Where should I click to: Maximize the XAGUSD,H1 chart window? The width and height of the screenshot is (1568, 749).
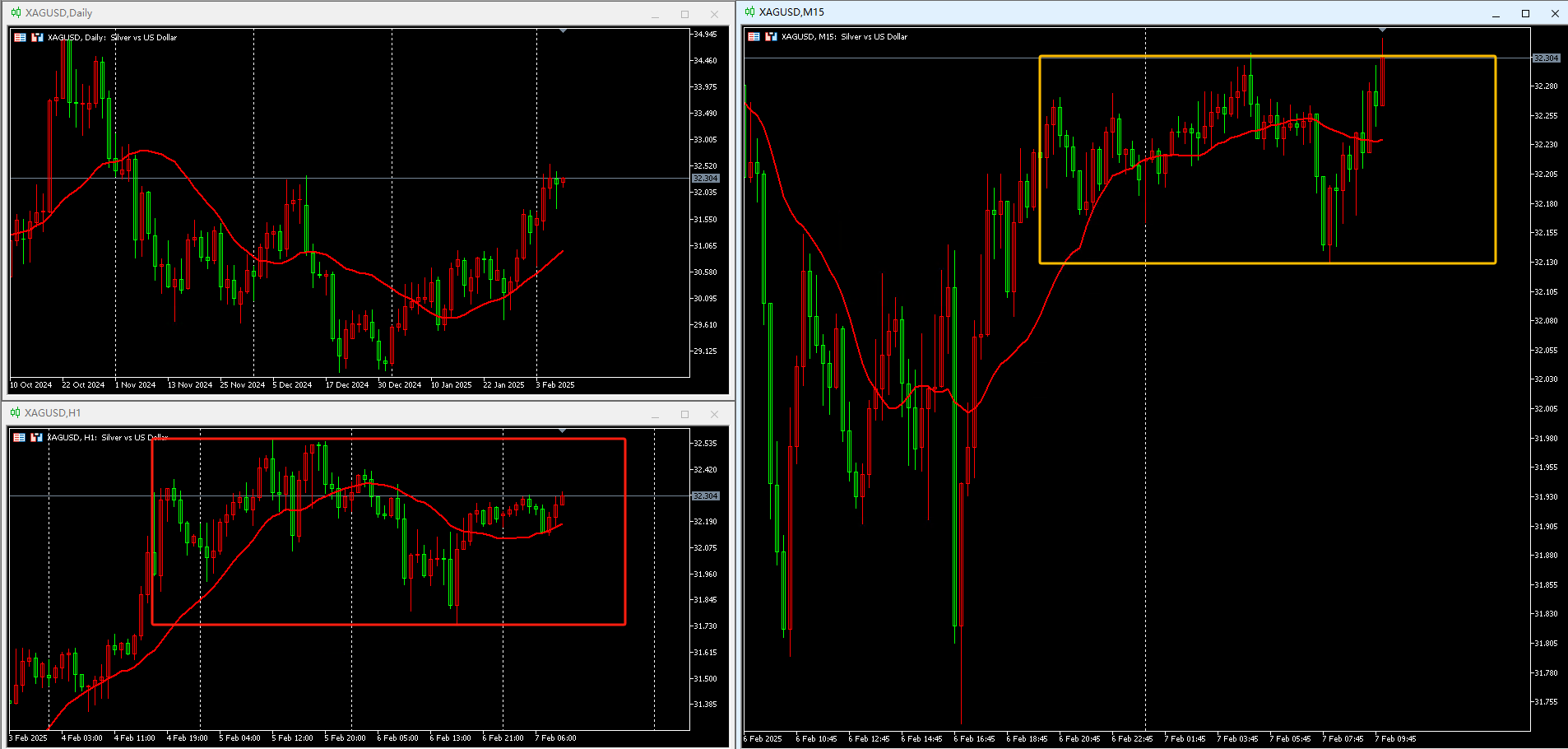(684, 414)
